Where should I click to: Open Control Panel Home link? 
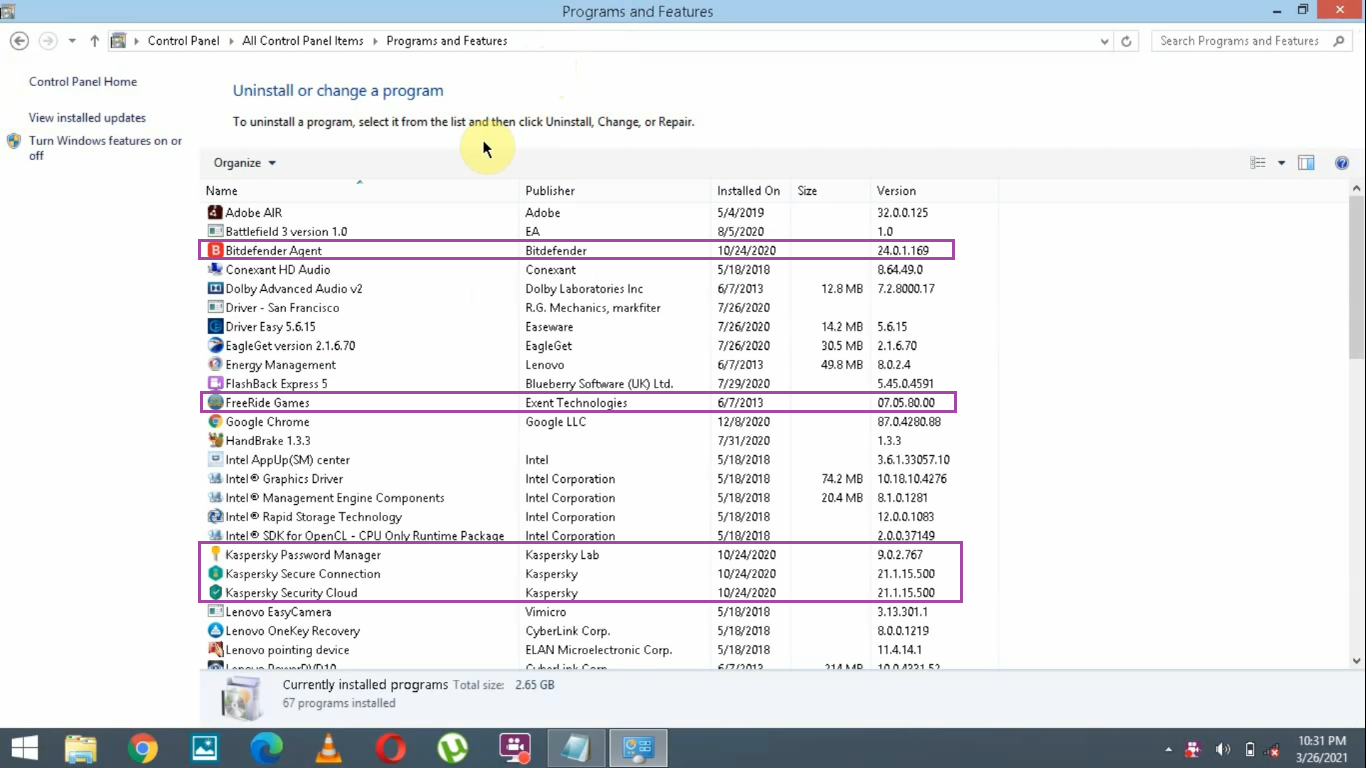tap(83, 82)
